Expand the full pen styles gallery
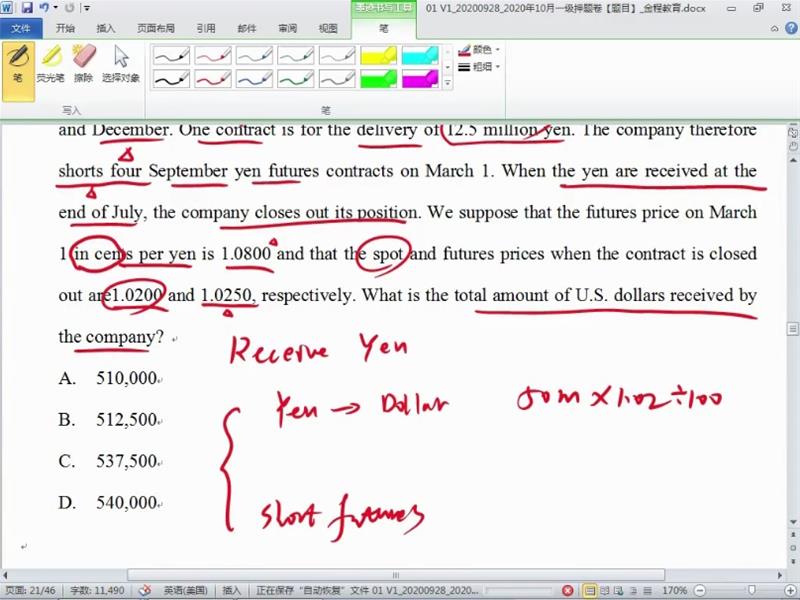The height and width of the screenshot is (600, 800). (x=447, y=83)
